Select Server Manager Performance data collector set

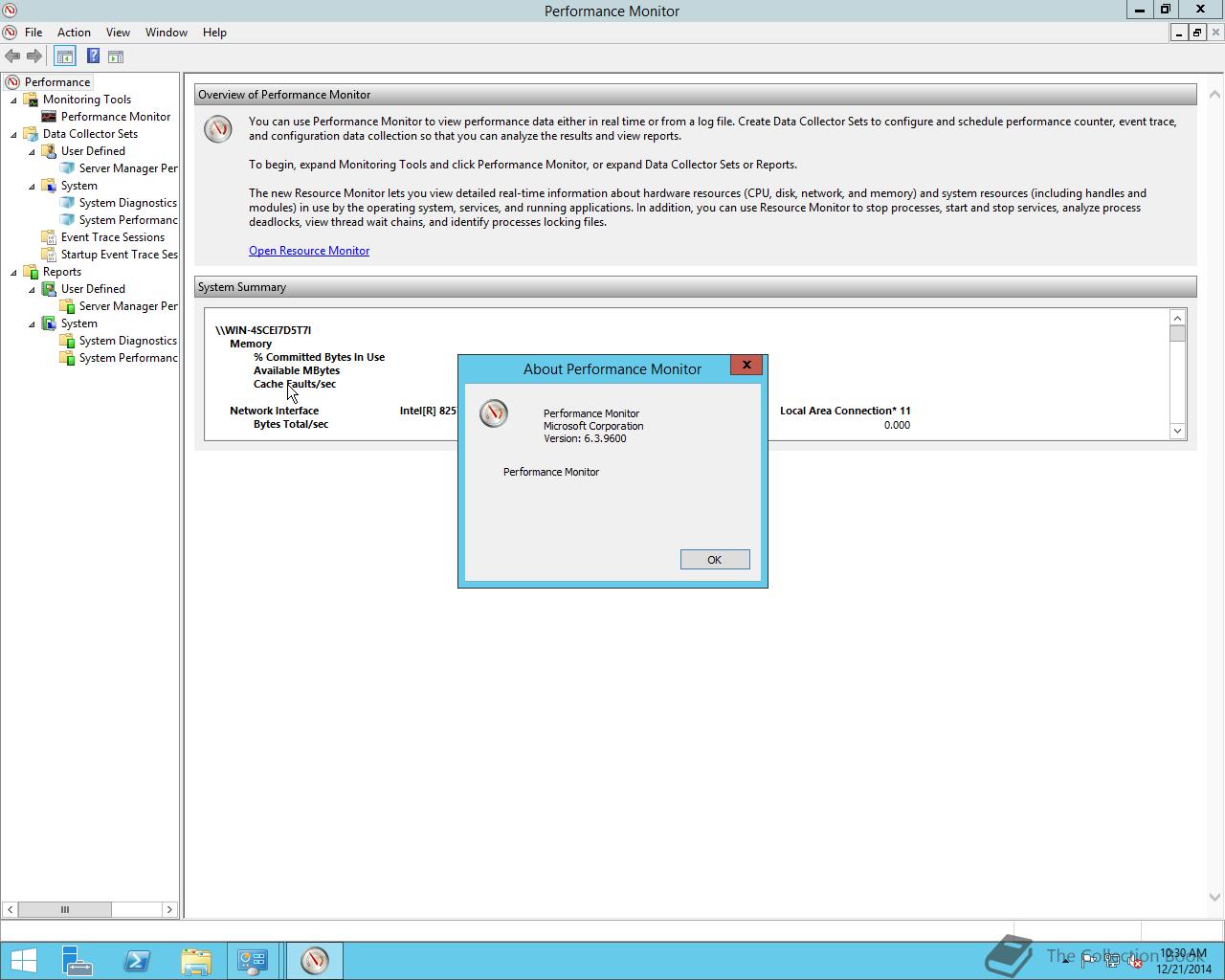128,168
